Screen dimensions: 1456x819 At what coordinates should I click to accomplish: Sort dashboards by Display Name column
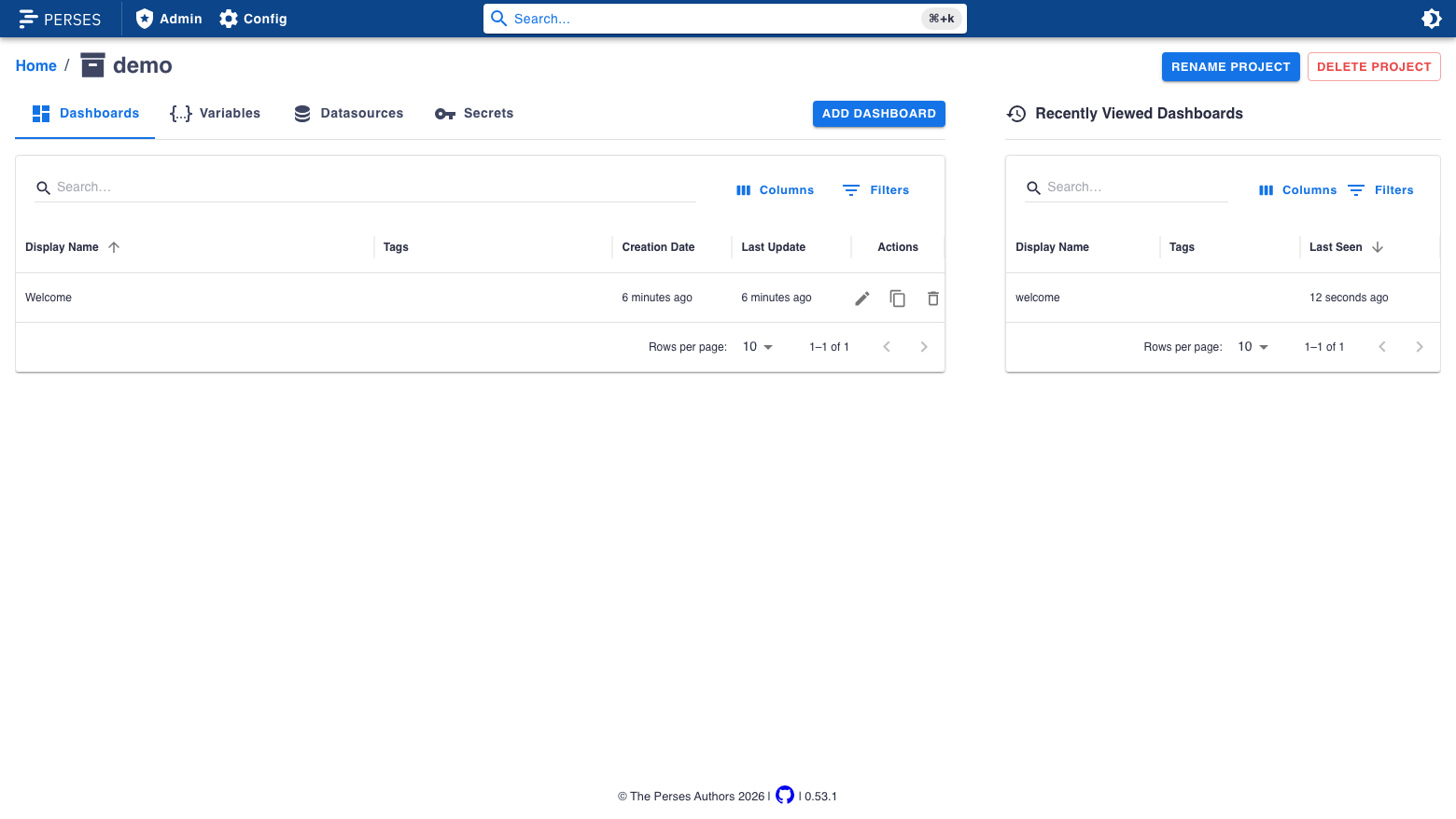coord(62,247)
